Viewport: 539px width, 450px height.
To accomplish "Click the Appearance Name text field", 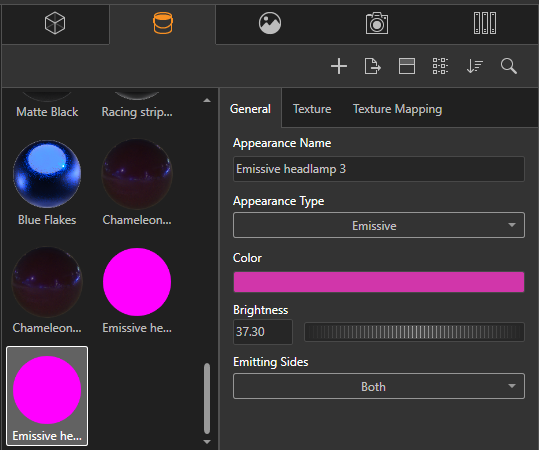I will click(379, 169).
